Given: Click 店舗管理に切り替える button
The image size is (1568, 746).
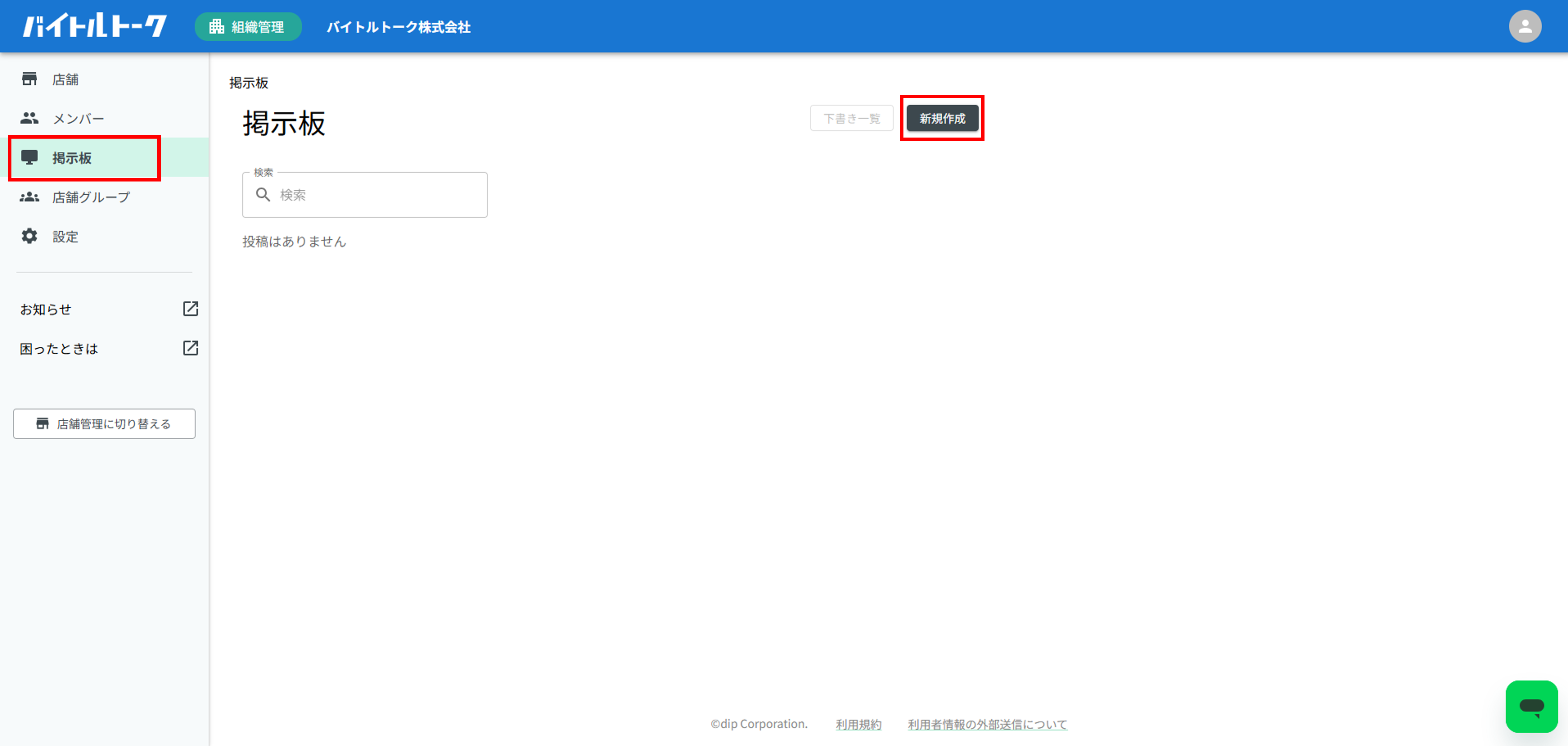Looking at the screenshot, I should [x=104, y=424].
